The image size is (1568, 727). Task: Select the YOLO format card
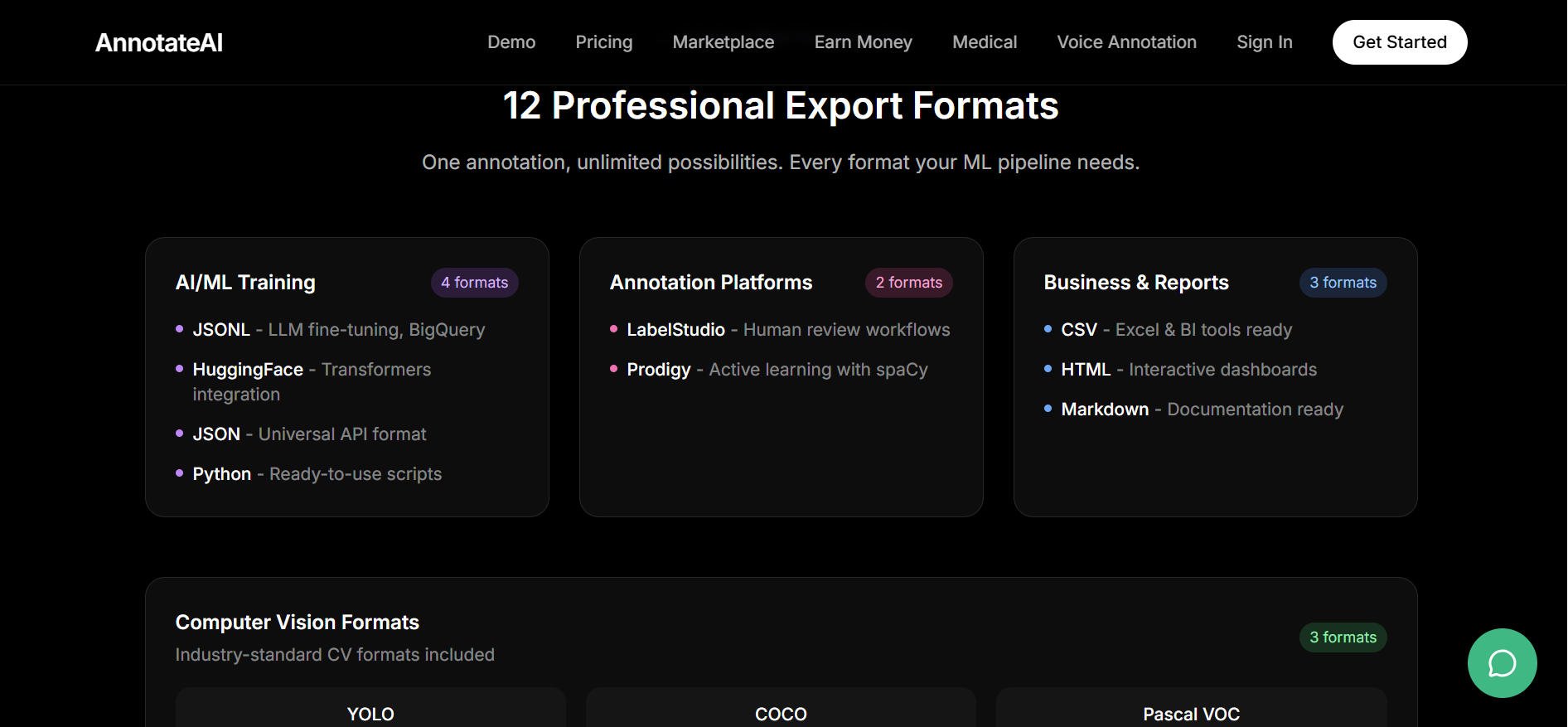pyautogui.click(x=370, y=708)
